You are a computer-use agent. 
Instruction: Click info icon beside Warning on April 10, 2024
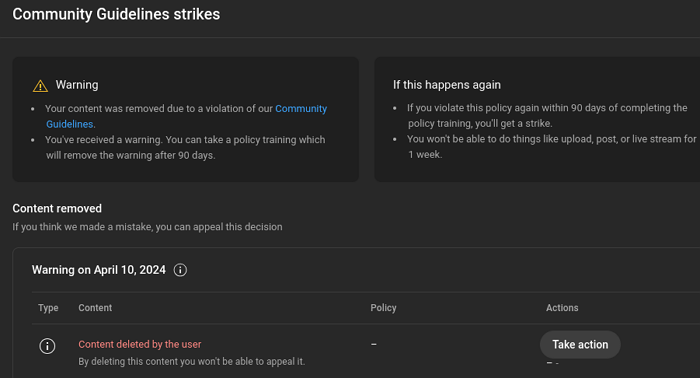click(x=180, y=270)
